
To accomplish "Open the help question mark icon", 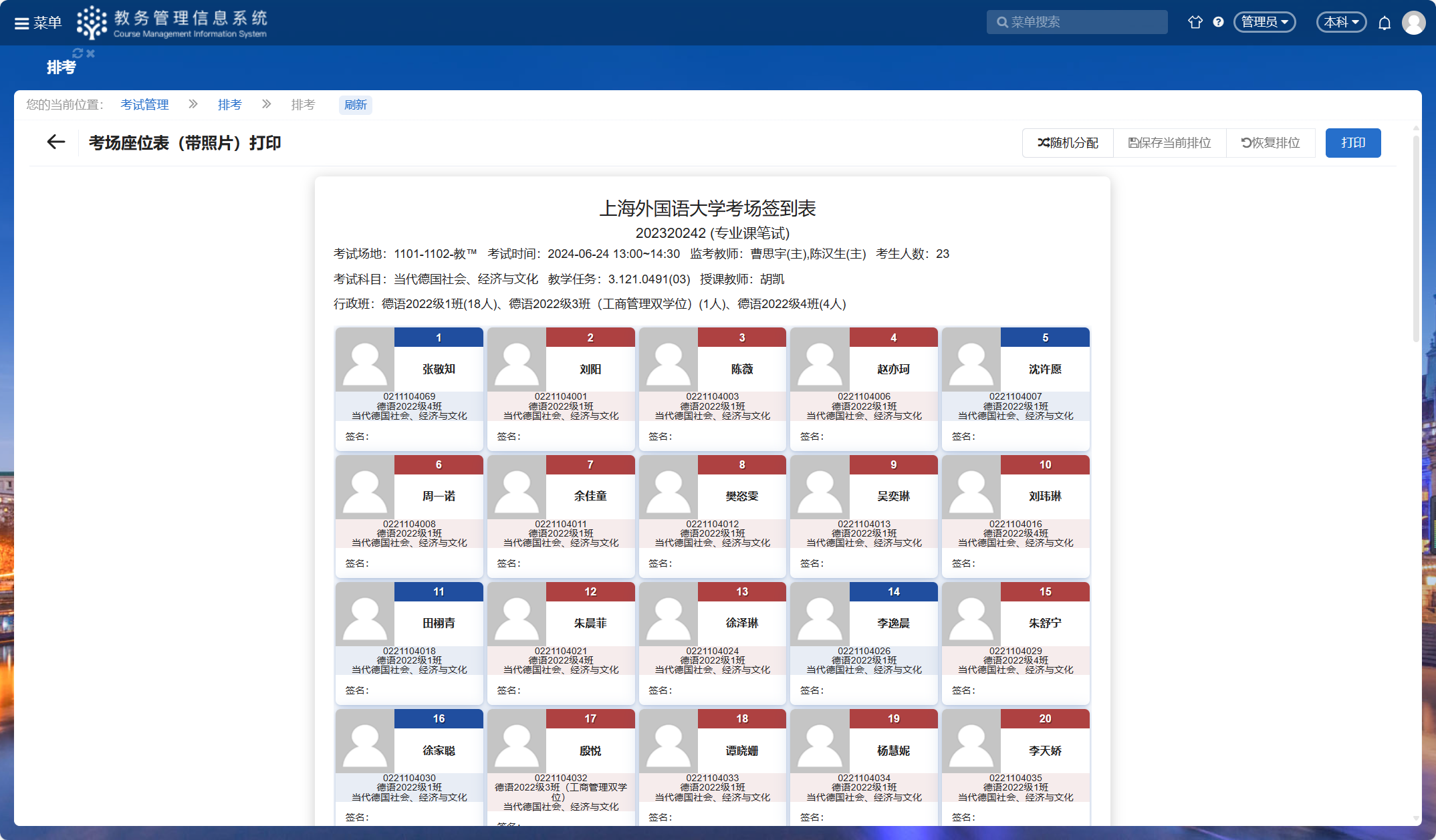I will click(x=1218, y=22).
